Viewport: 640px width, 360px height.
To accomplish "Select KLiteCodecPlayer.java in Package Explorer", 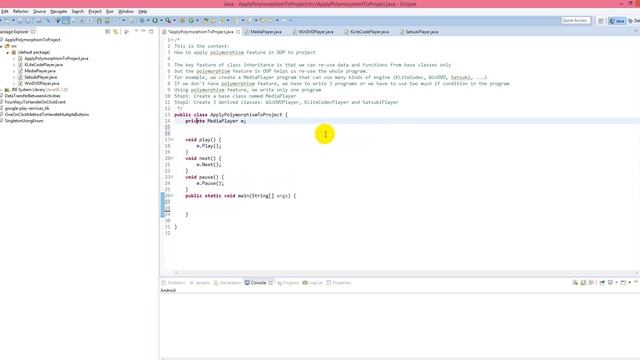I will 43,64.
